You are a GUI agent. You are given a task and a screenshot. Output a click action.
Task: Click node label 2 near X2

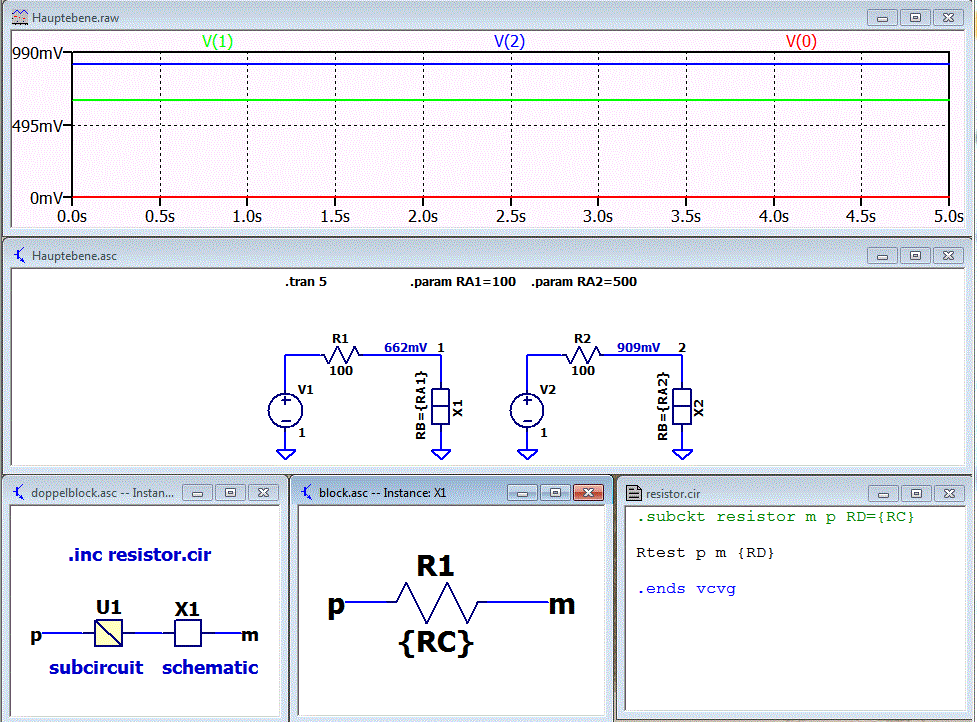682,348
